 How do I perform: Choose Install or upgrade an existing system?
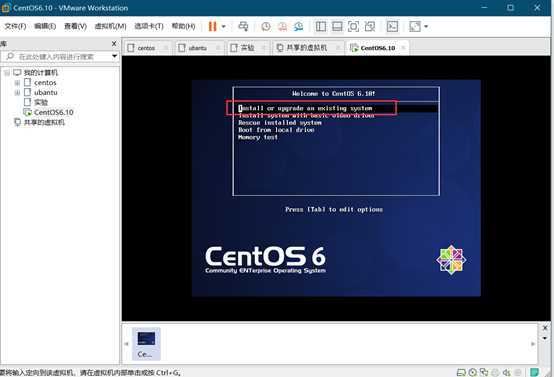(x=305, y=108)
